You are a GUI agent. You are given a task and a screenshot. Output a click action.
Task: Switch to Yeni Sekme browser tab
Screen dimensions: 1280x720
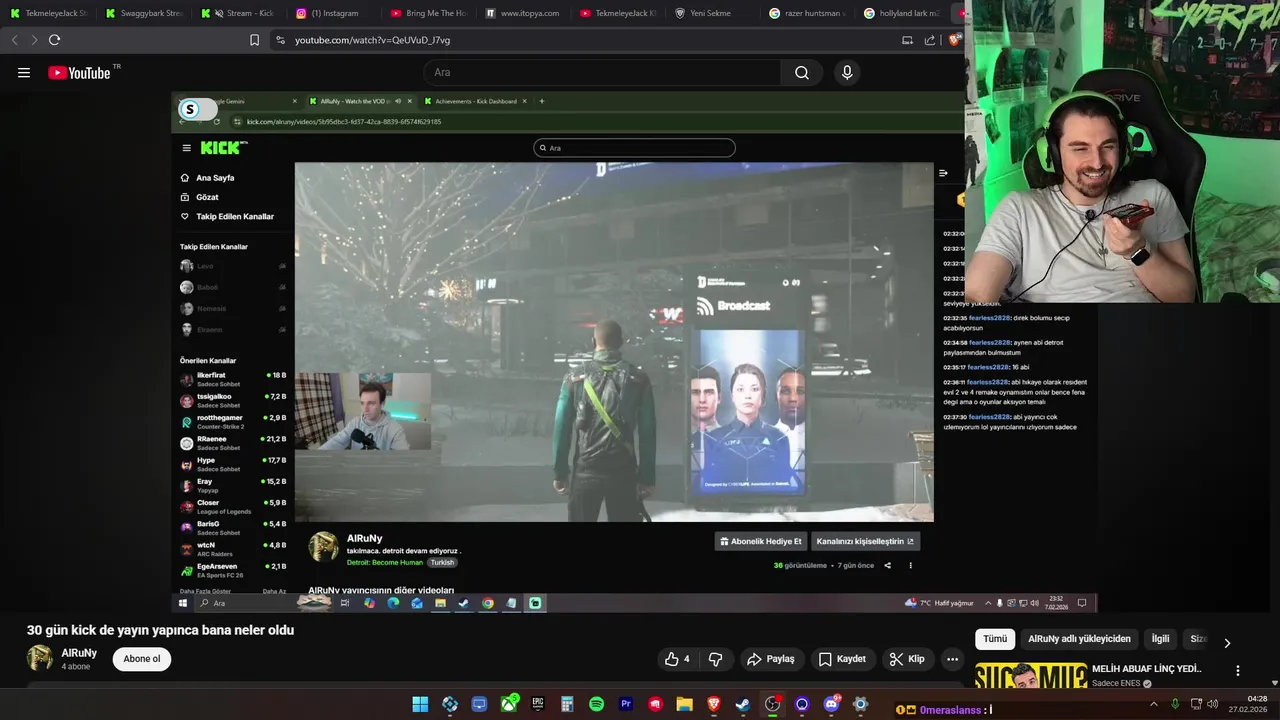[x=712, y=13]
